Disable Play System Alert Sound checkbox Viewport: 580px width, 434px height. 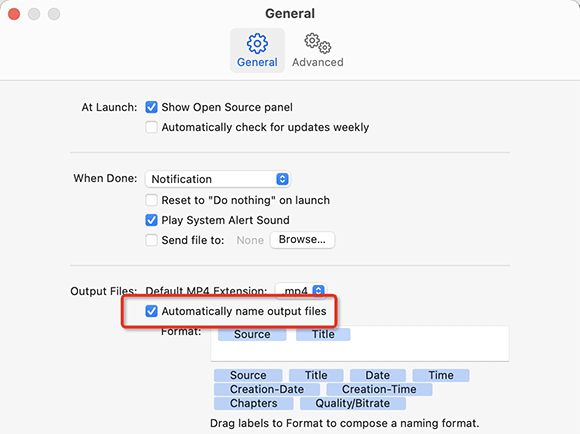coord(151,220)
